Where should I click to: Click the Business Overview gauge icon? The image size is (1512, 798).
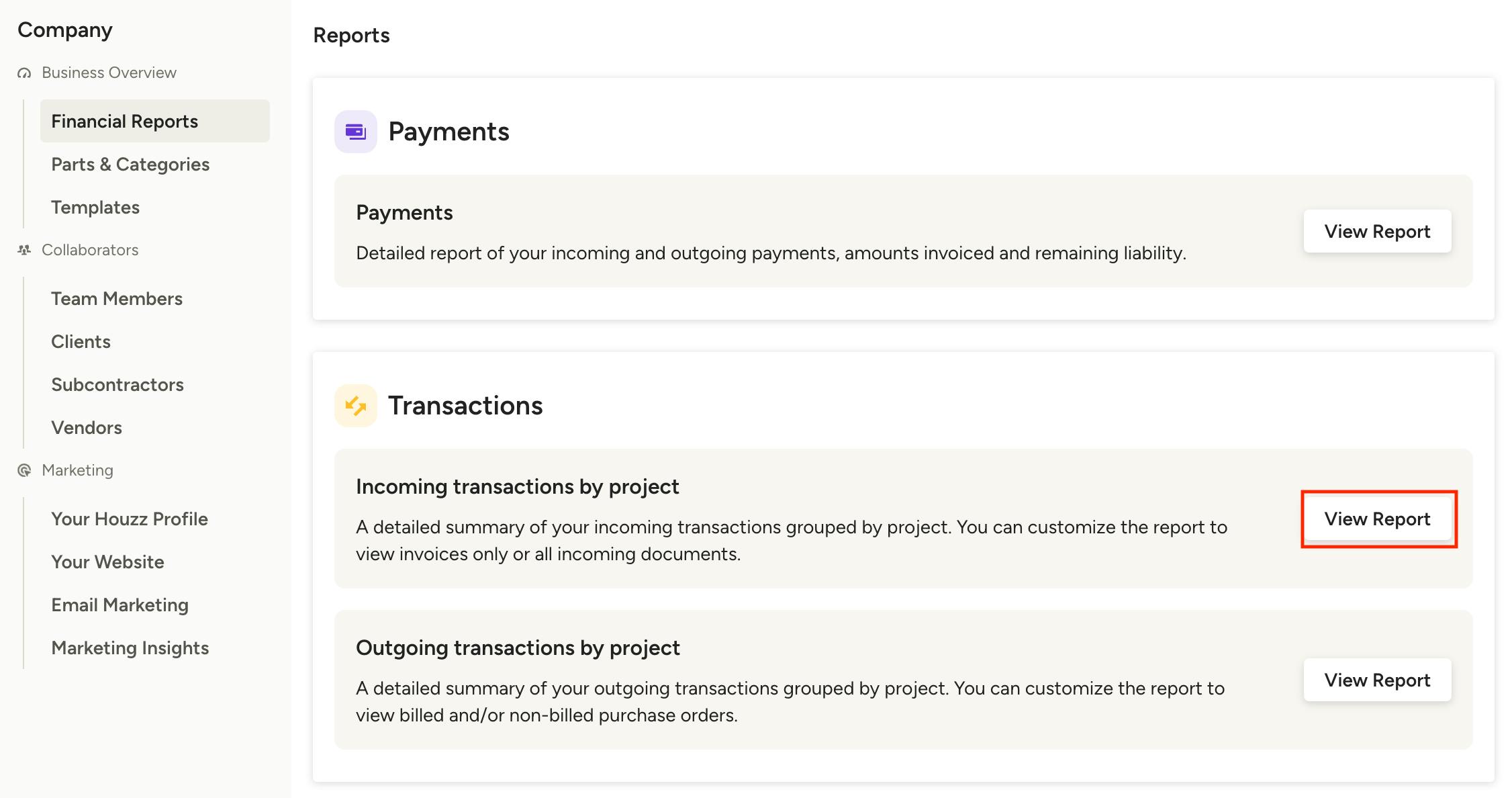tap(24, 73)
